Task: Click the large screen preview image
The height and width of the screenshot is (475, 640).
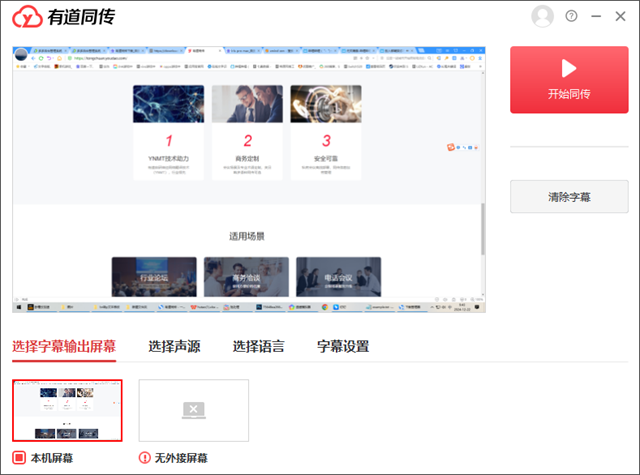Action: [x=249, y=180]
